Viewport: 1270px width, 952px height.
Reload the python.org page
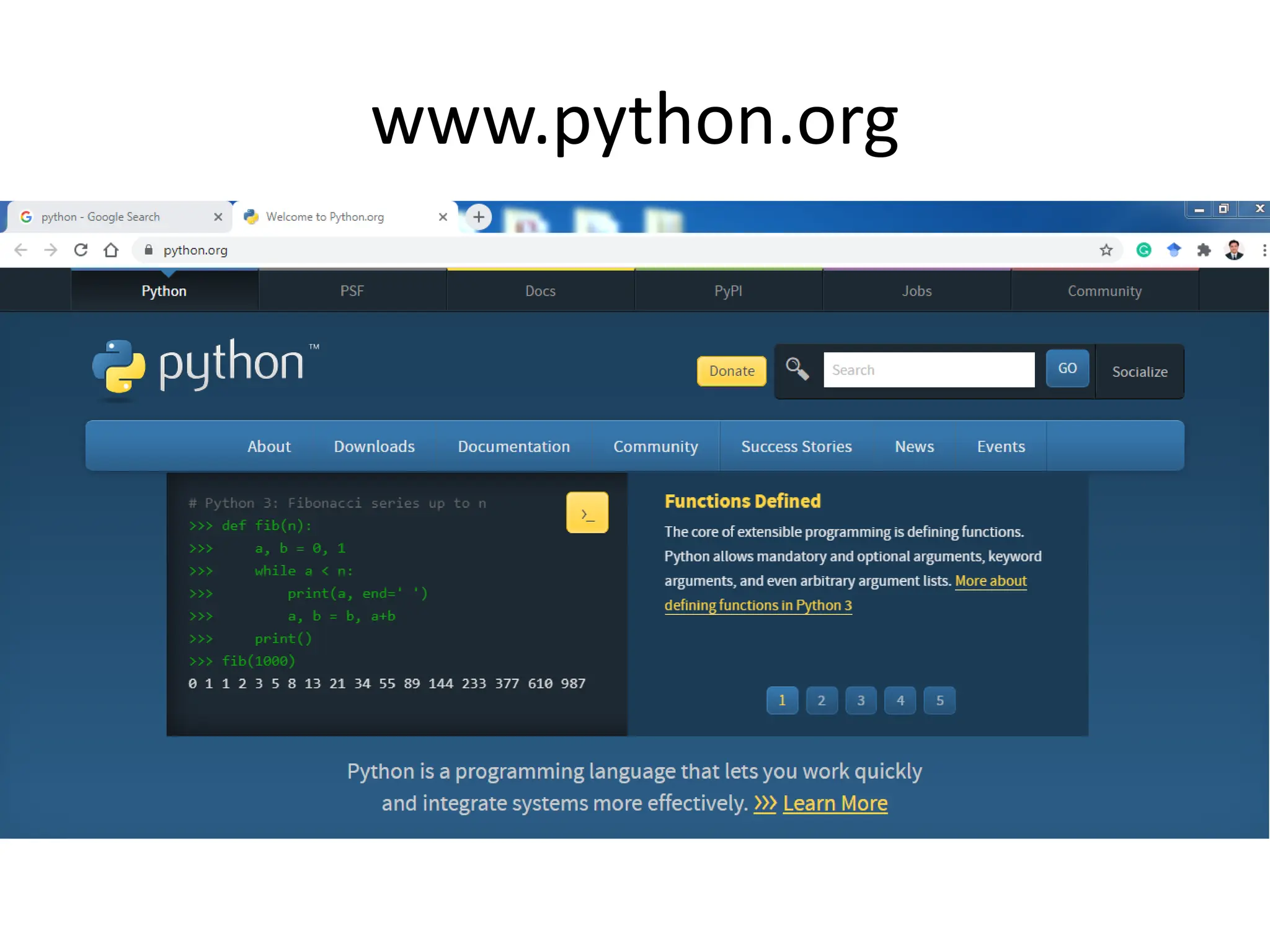click(x=81, y=250)
